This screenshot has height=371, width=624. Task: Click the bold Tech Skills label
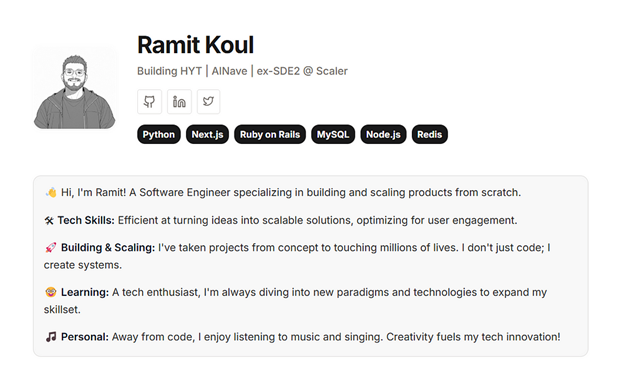coord(86,220)
